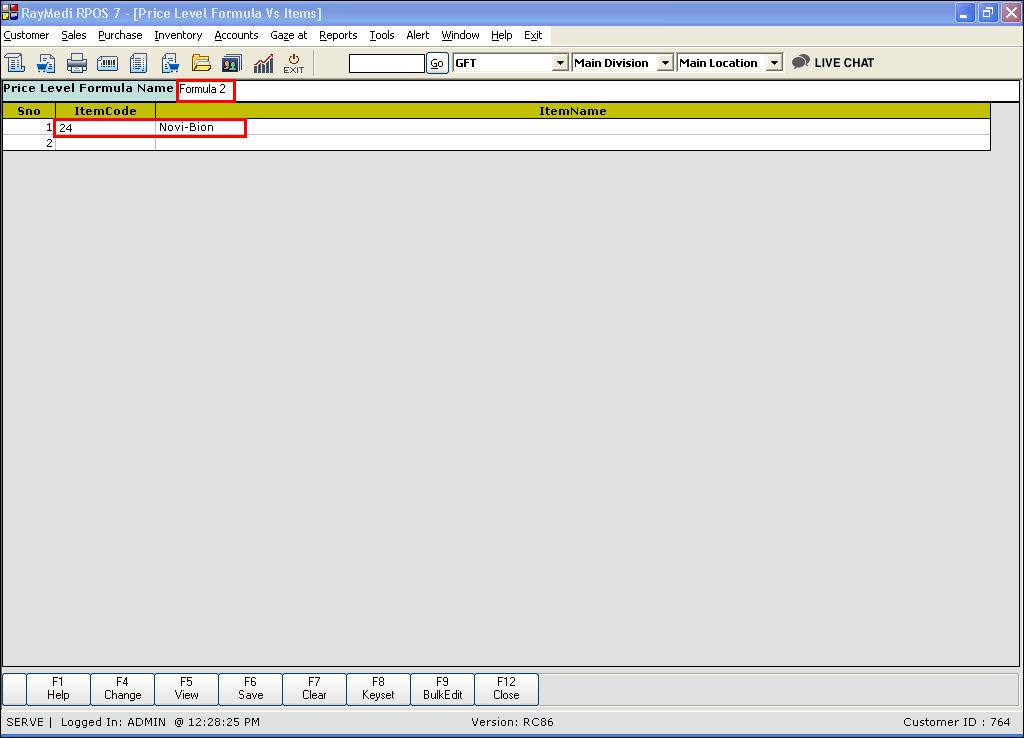Open the Customer menu
The width and height of the screenshot is (1024, 738).
pos(26,35)
